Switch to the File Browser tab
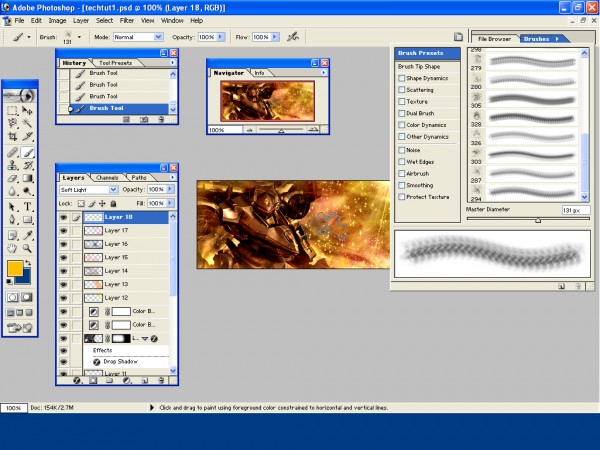The height and width of the screenshot is (450, 600). pos(494,39)
